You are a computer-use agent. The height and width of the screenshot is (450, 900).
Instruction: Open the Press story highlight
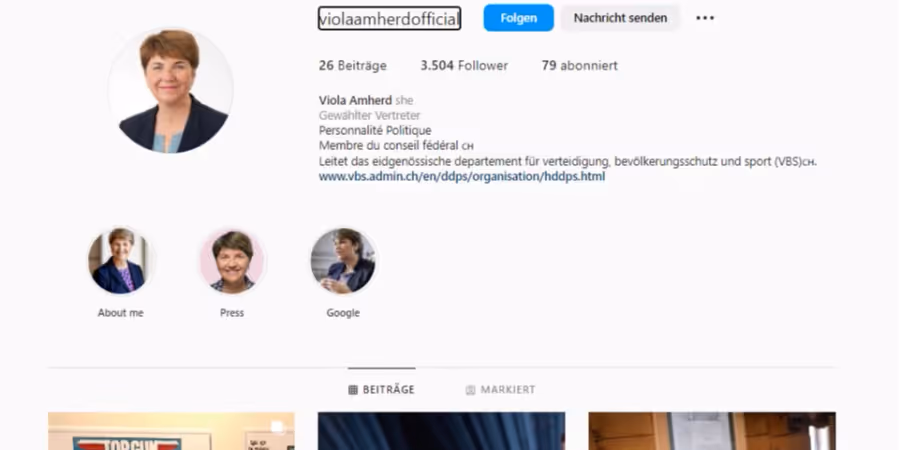232,261
